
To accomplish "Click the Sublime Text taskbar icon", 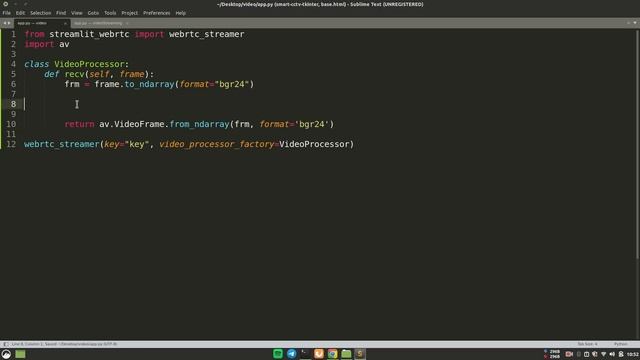I will pyautogui.click(x=360, y=354).
